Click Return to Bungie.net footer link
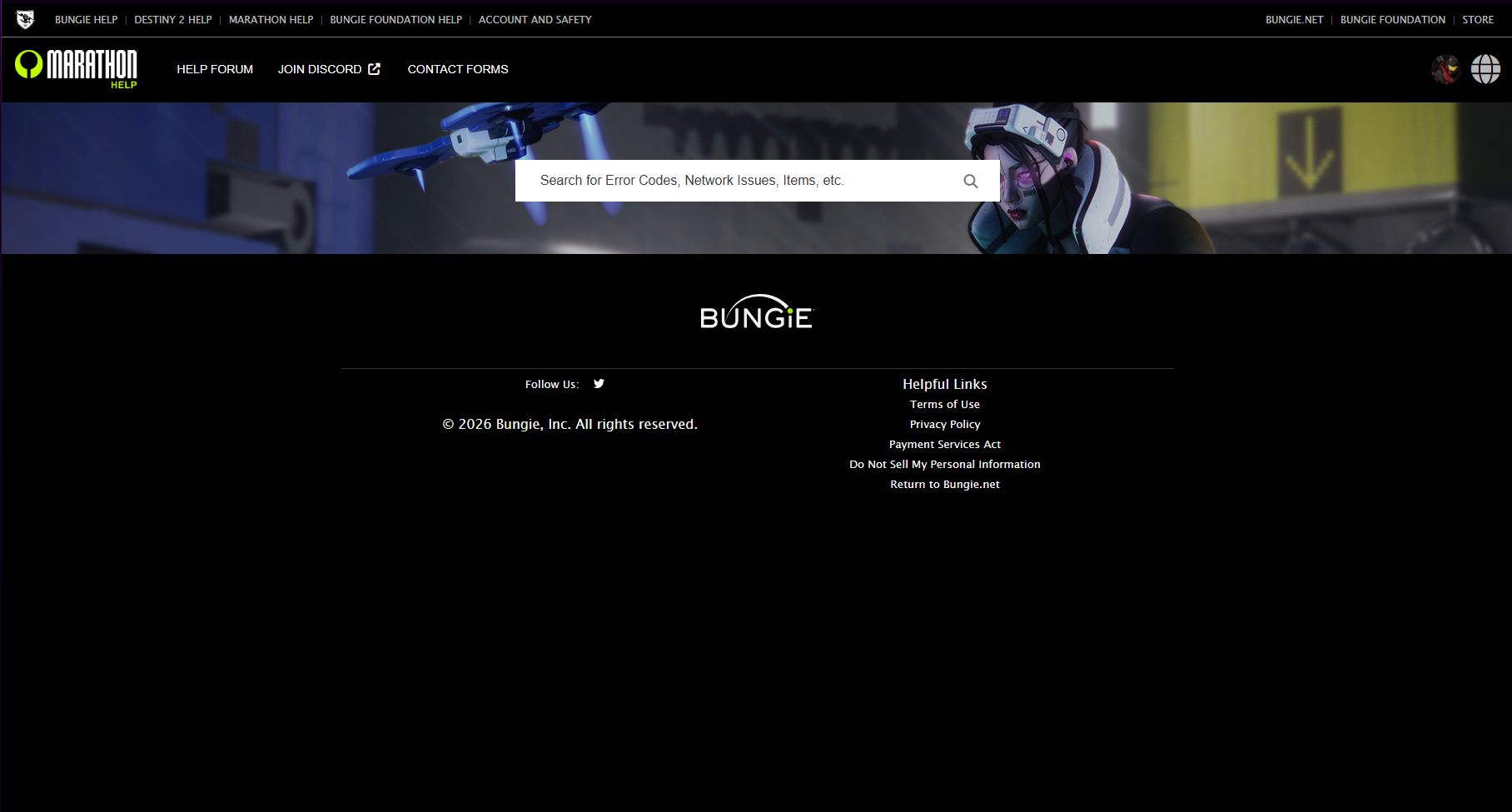Screen dimensions: 1512x812 (x=944, y=484)
